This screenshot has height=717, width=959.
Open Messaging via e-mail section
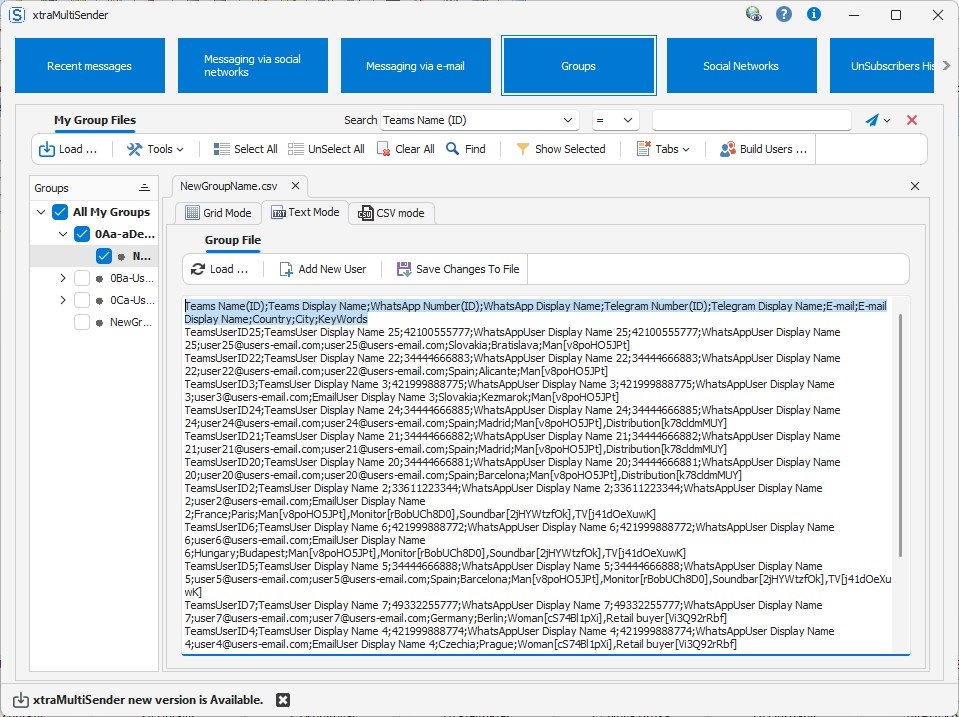point(416,65)
